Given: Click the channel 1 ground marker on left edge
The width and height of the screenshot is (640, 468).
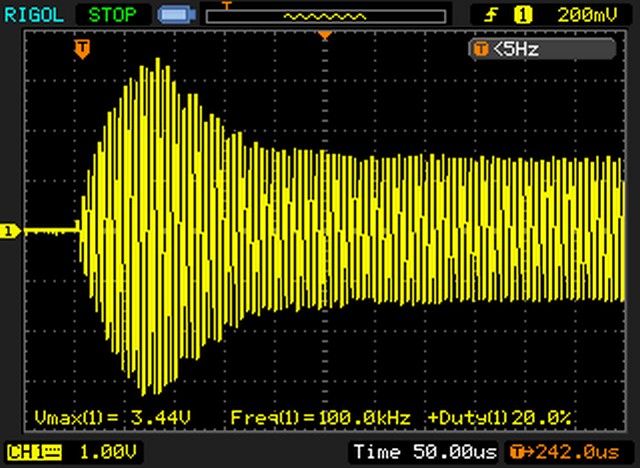Looking at the screenshot, I should coord(9,231).
